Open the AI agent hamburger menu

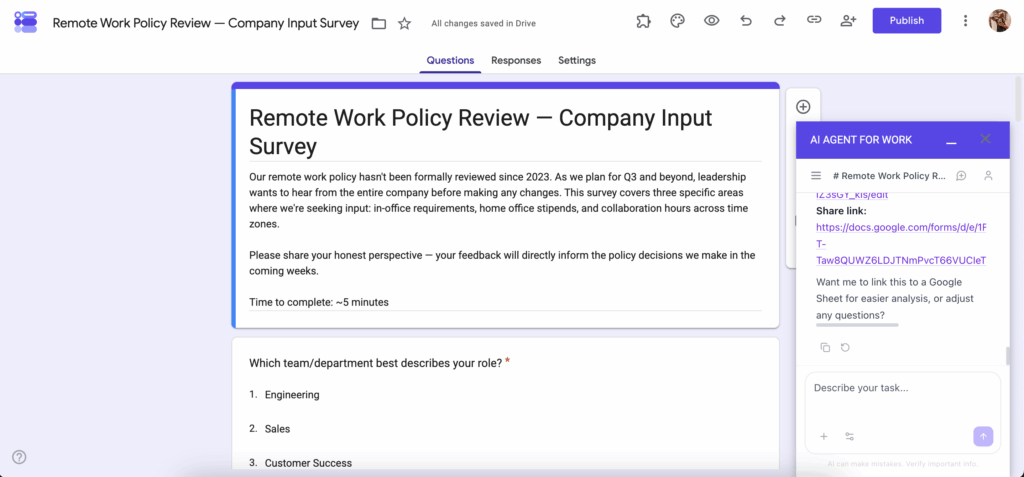pyautogui.click(x=816, y=176)
